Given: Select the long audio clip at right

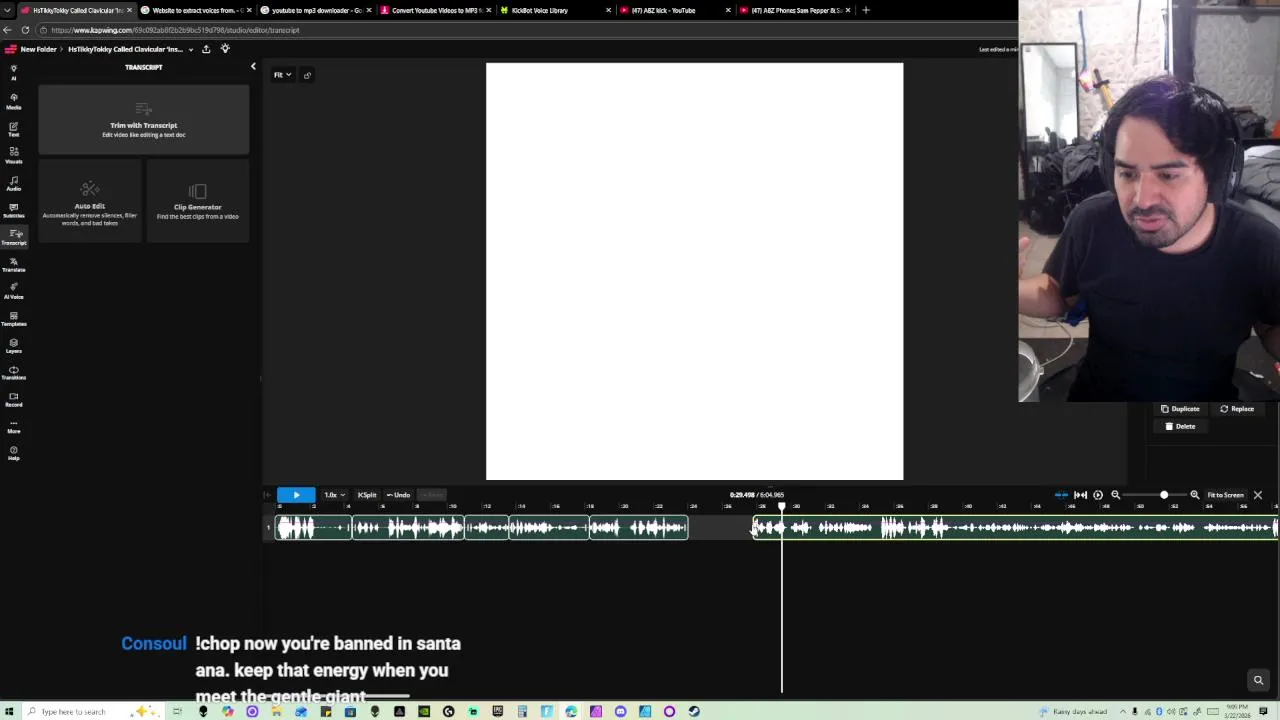Looking at the screenshot, I should [x=1015, y=528].
